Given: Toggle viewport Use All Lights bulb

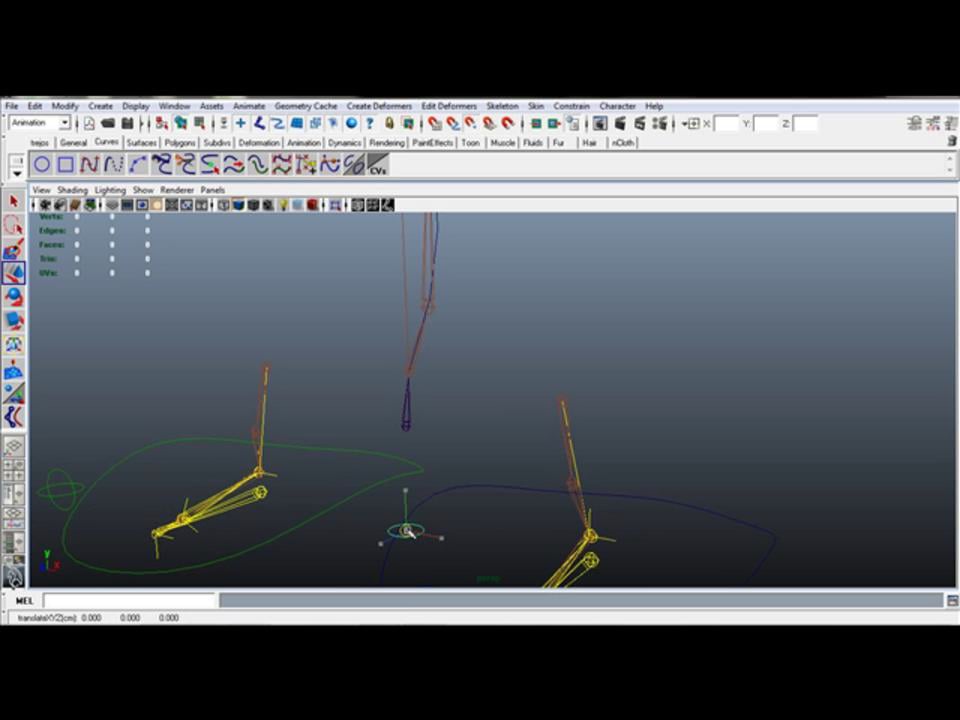Looking at the screenshot, I should point(283,205).
